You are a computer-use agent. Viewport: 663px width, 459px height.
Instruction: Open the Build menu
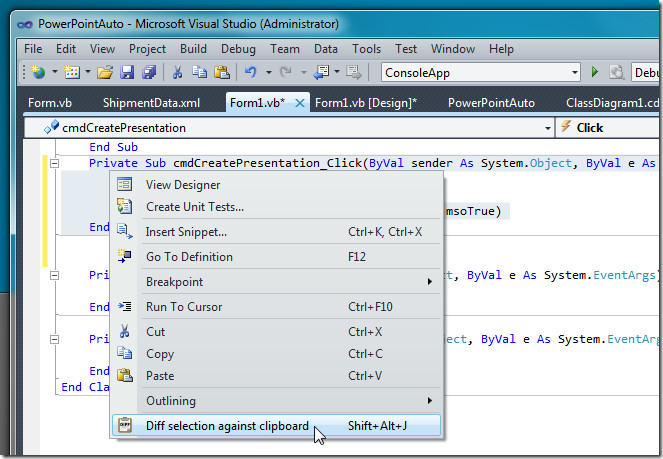tap(193, 49)
